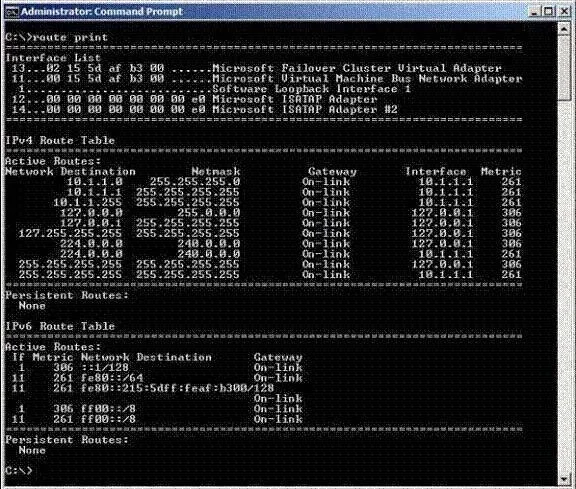Click the 'IPv4 Route Table' heading
The image size is (576, 489).
coord(60,140)
